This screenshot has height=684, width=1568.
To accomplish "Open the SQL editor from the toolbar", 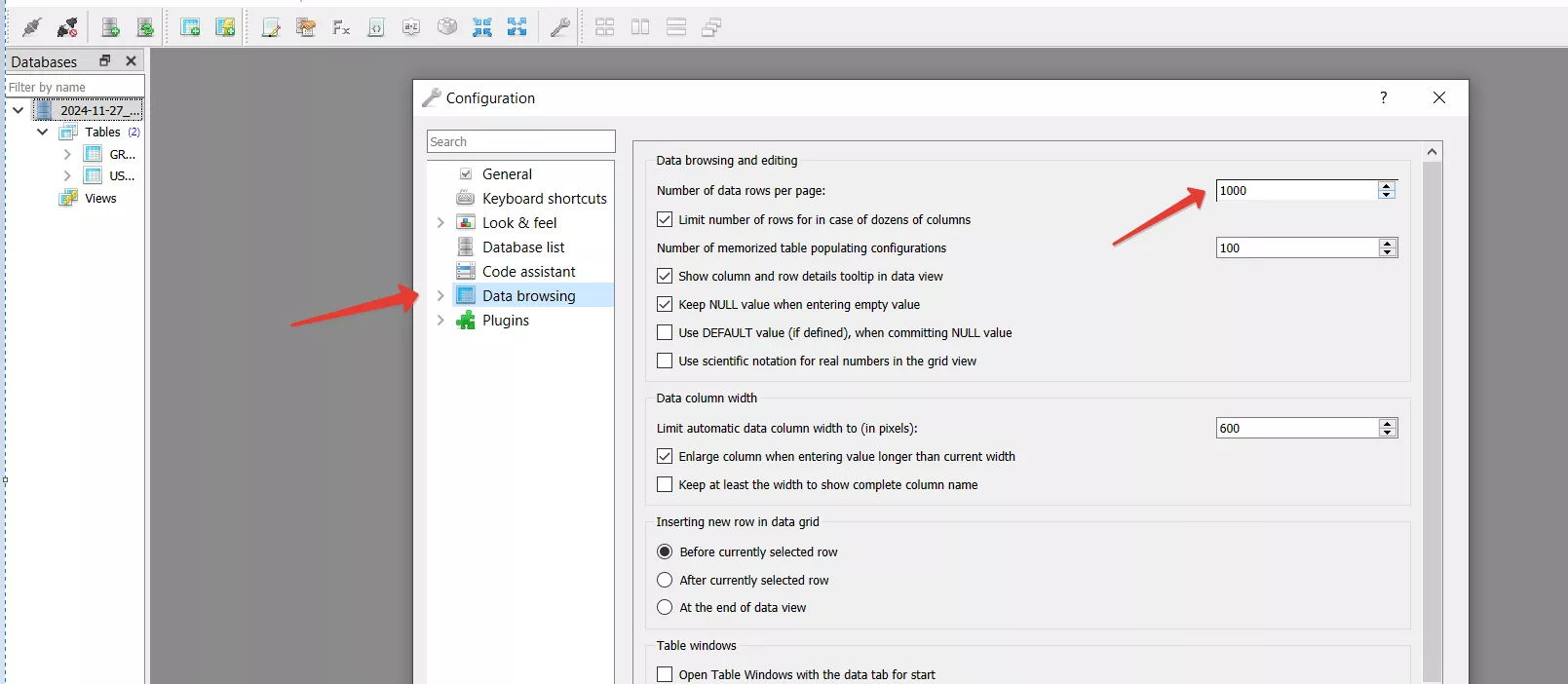I will point(271,27).
